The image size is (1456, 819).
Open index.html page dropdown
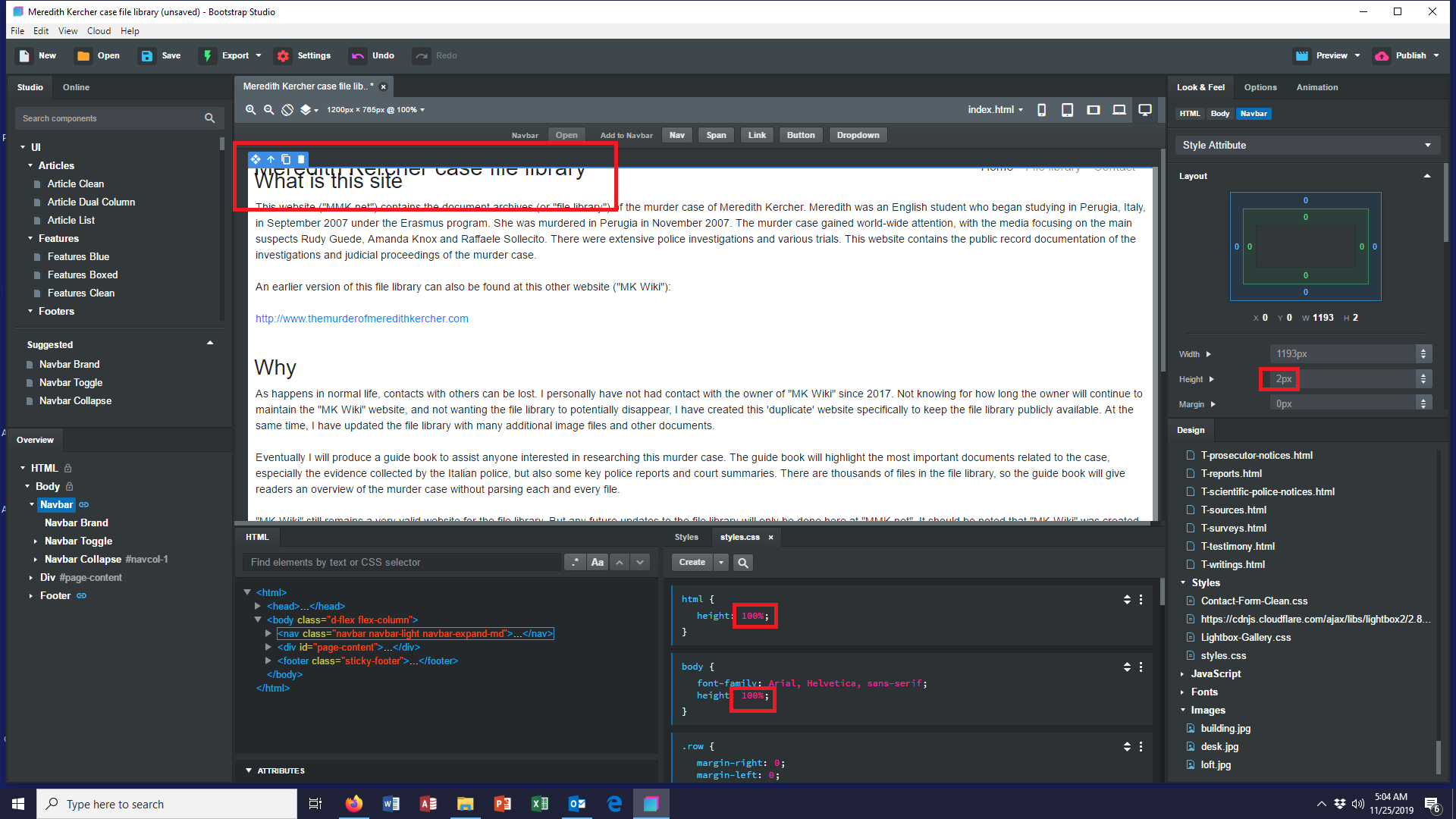click(995, 110)
